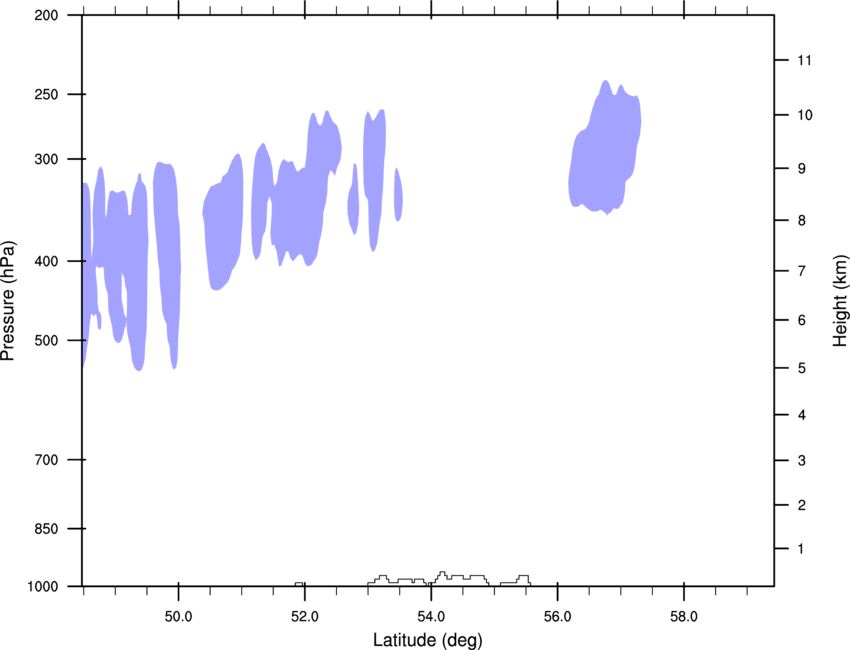850x650 pixels.
Task: Select the 200 pressure tick label
Action: [x=46, y=15]
